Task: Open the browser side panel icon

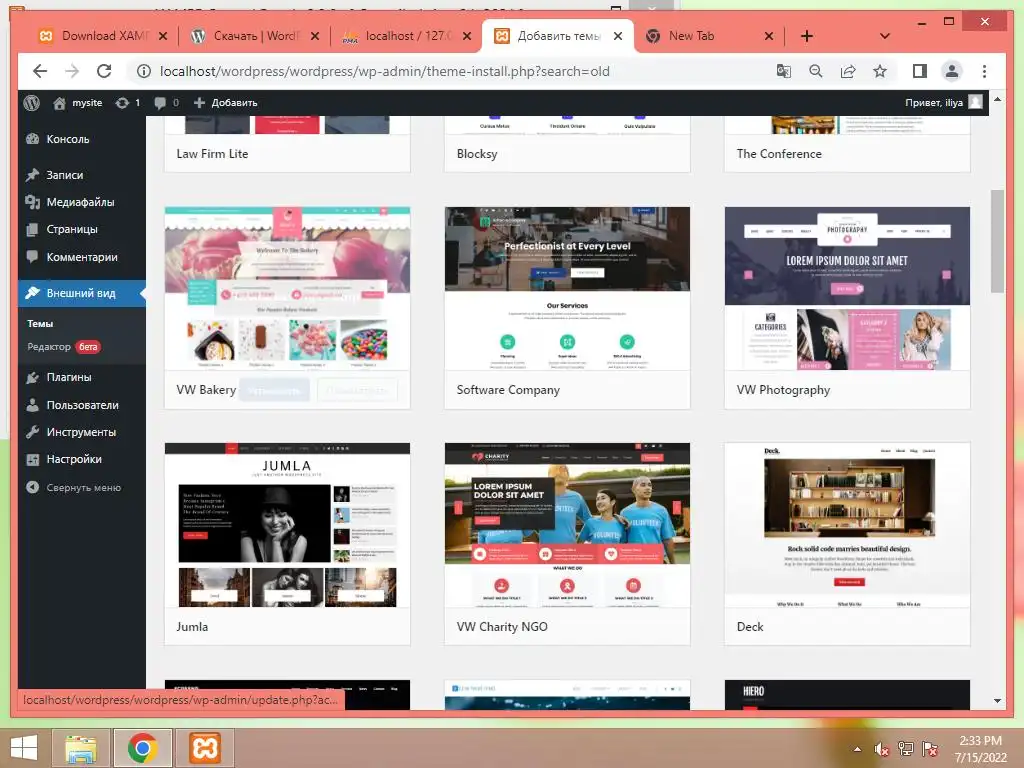Action: pos(920,71)
